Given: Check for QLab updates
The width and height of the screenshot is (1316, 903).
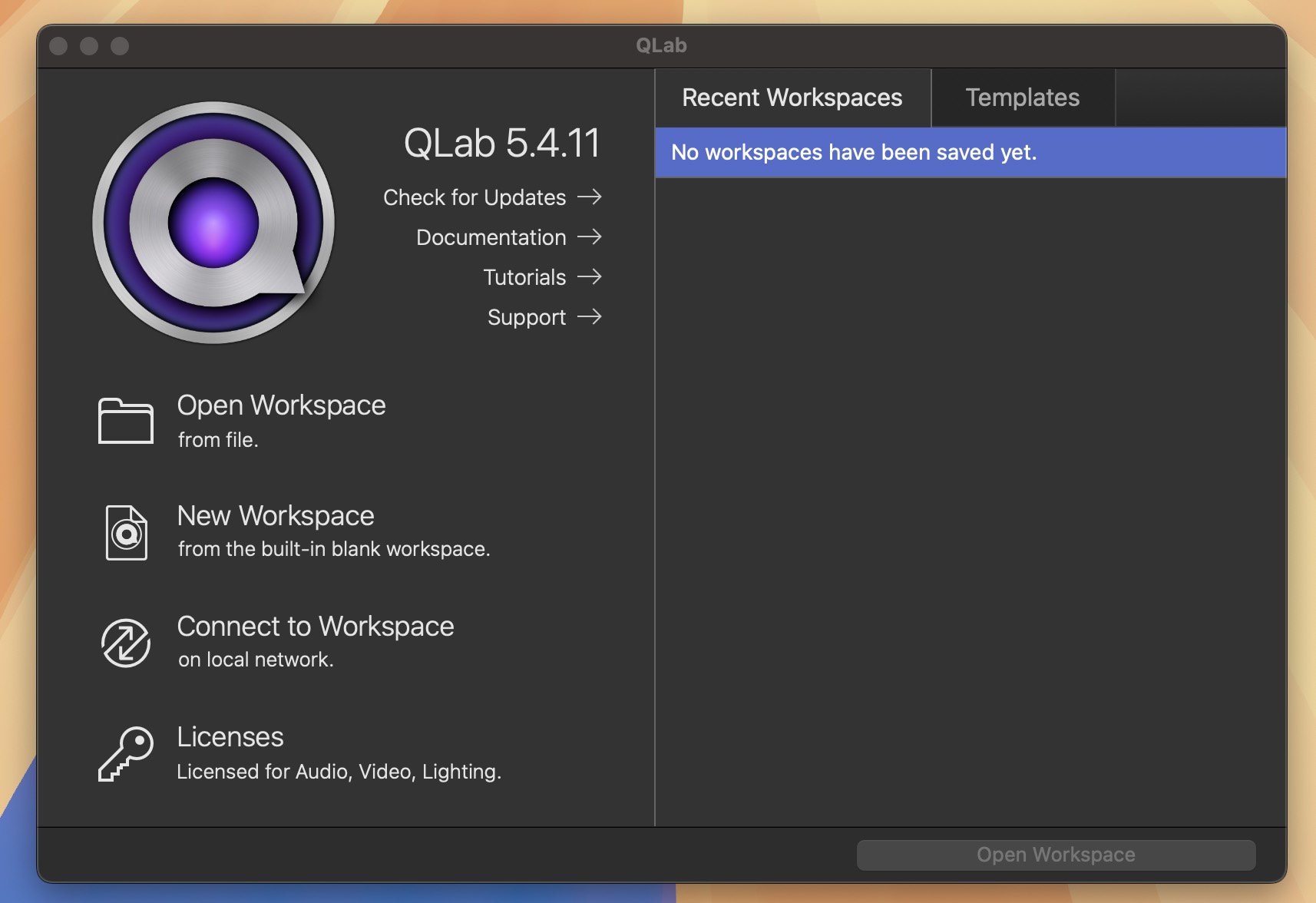Looking at the screenshot, I should [474, 197].
